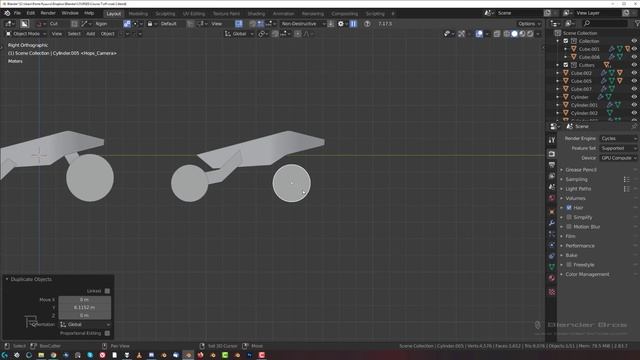Open the Texture properties checker icon
Viewport: 640px width, 360px height.
point(552,292)
